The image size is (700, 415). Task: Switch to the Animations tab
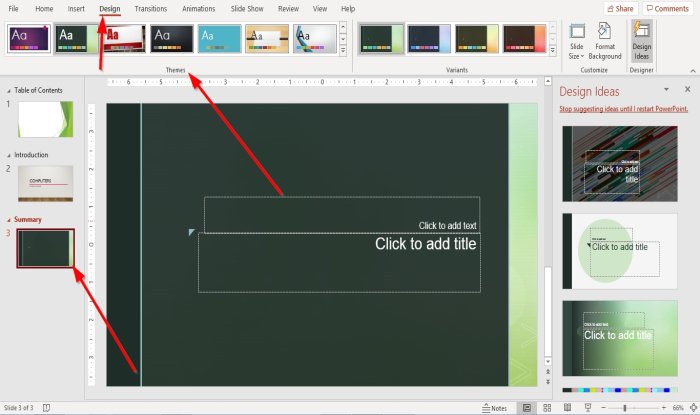pyautogui.click(x=199, y=8)
